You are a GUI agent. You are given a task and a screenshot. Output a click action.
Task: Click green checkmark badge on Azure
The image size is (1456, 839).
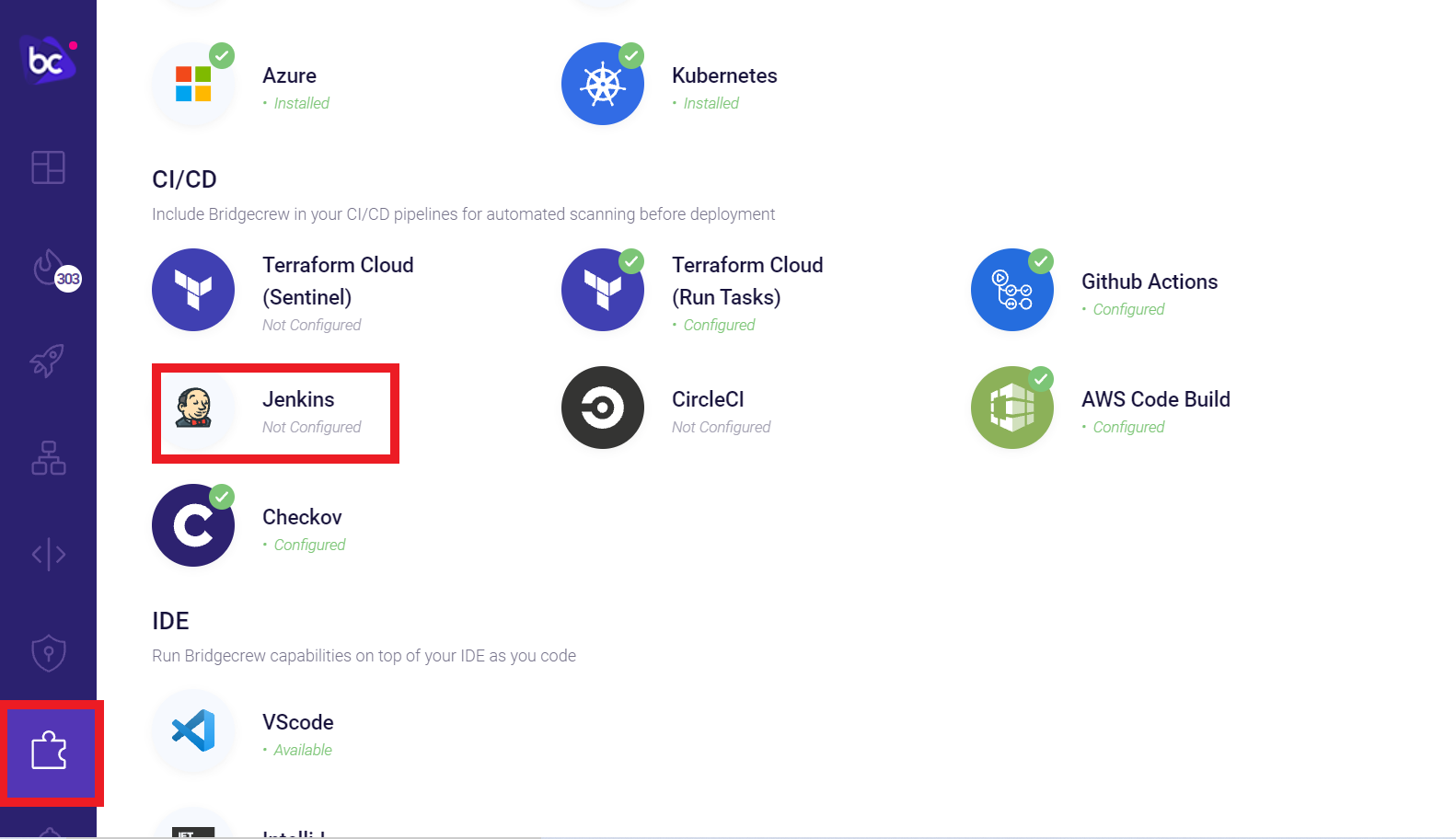[222, 55]
